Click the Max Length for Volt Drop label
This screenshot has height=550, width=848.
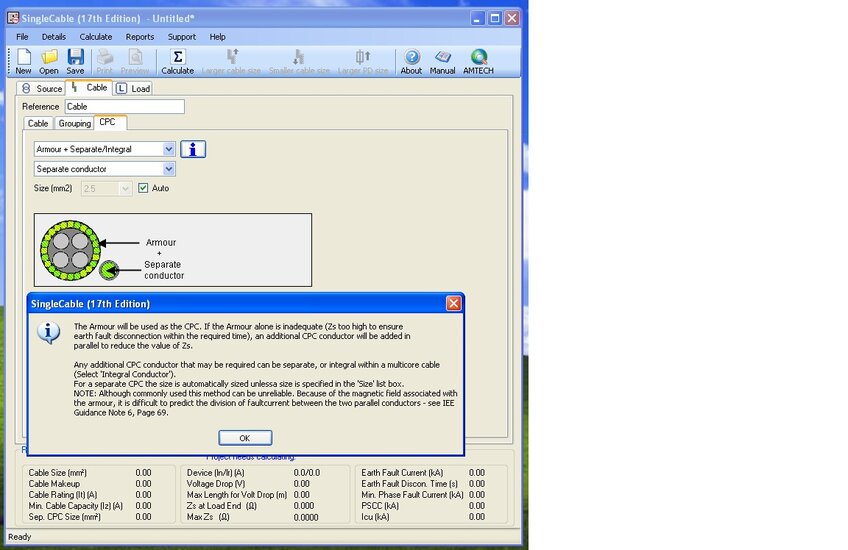[x=237, y=495]
